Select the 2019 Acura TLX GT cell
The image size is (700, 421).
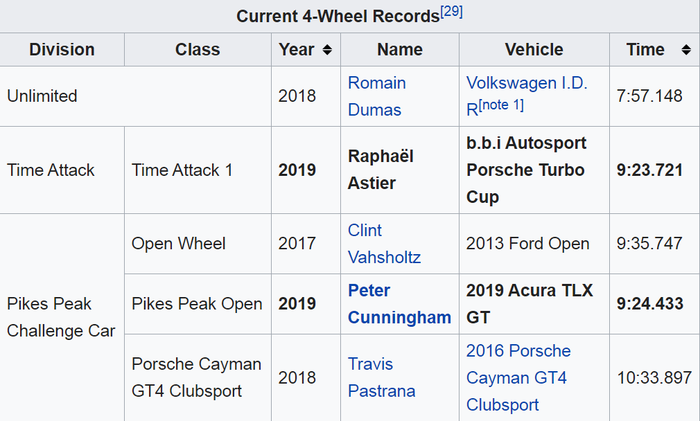(x=534, y=304)
